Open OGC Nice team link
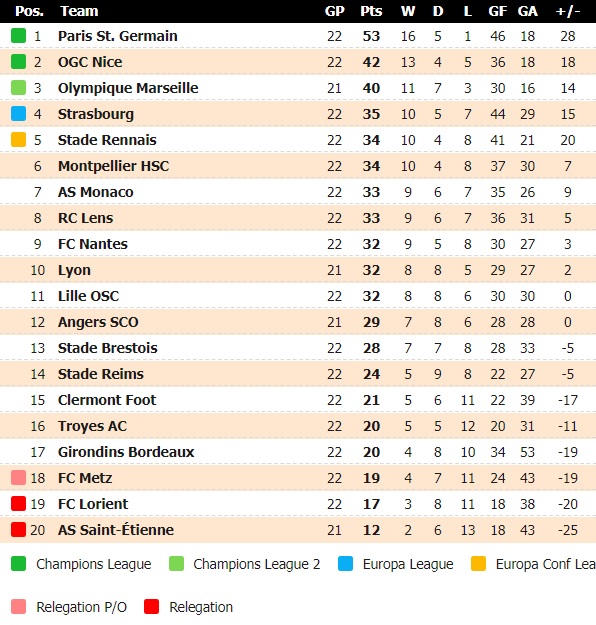Screen dimensions: 596x625 click(x=90, y=62)
